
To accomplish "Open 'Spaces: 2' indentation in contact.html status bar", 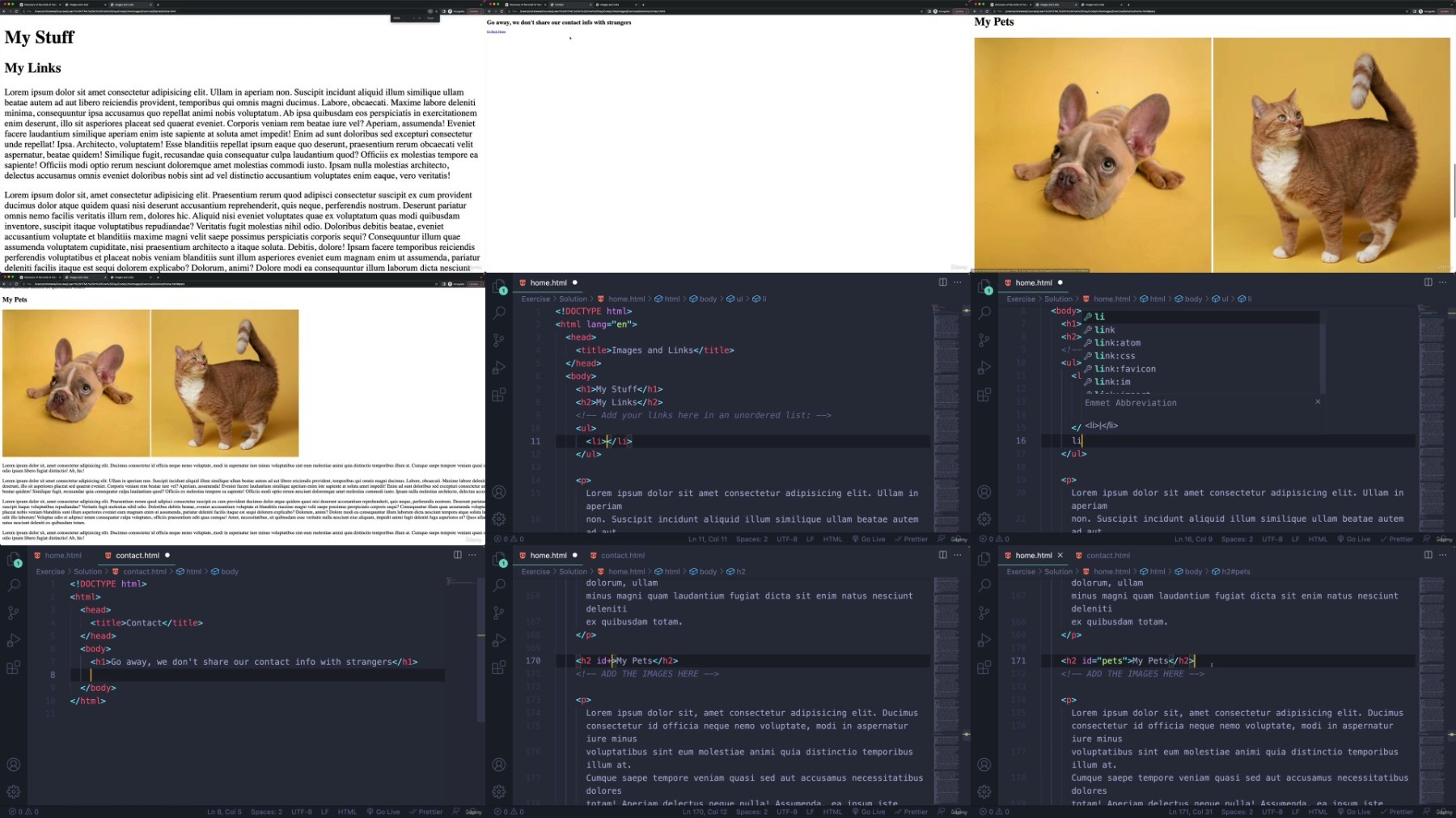I will pyautogui.click(x=266, y=812).
